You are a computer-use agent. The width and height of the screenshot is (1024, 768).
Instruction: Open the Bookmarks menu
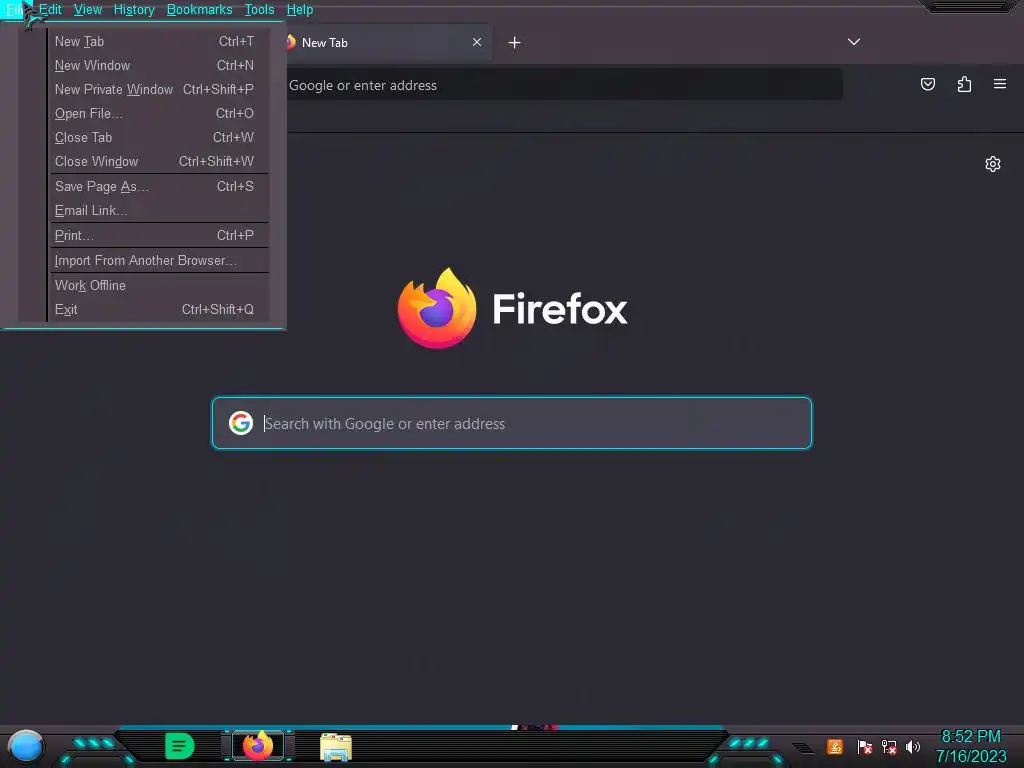coord(199,9)
